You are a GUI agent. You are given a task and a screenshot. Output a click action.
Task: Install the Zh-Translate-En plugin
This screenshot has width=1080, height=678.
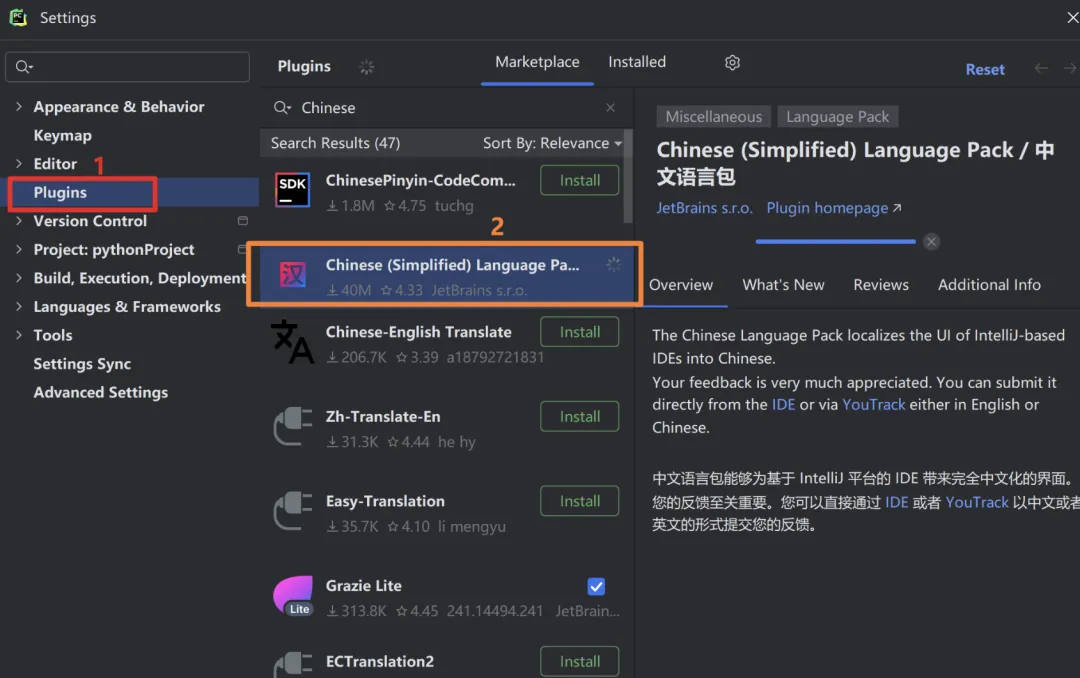coord(579,416)
